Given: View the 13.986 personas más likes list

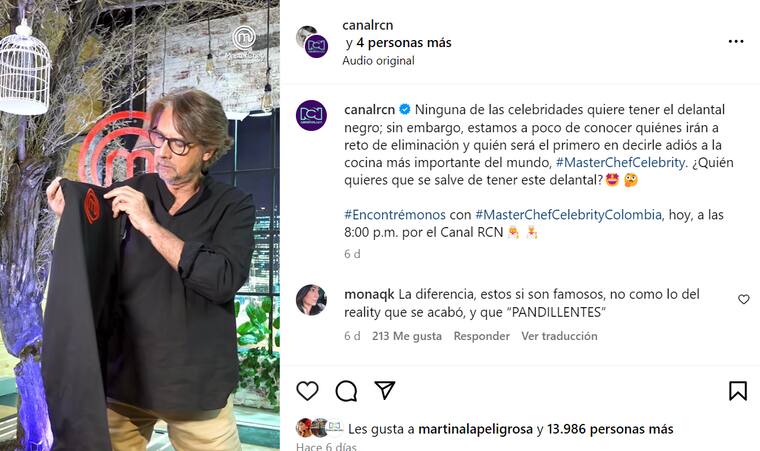Looking at the screenshot, I should pos(610,429).
